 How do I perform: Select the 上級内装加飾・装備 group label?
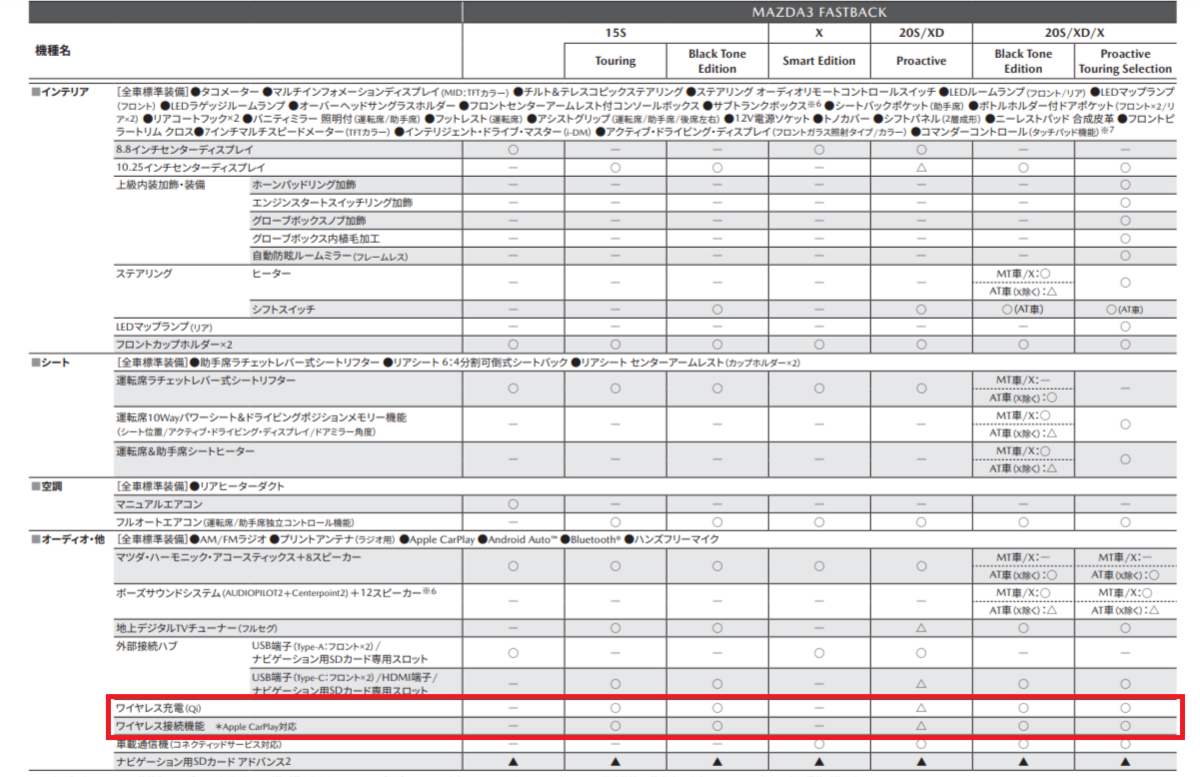[x=160, y=185]
